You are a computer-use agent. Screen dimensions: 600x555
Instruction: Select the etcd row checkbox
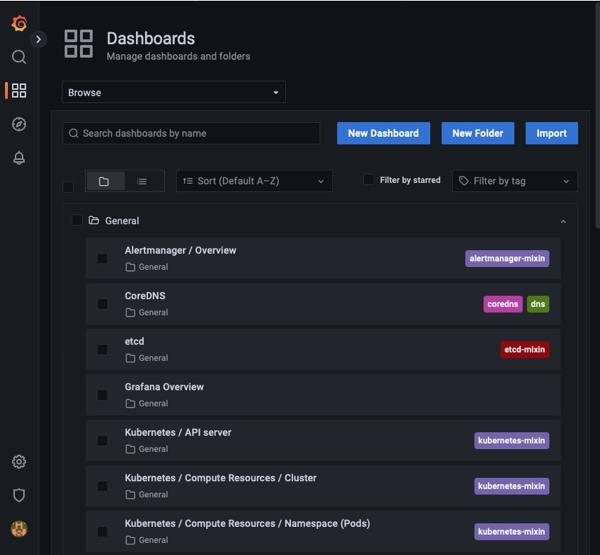[x=102, y=349]
